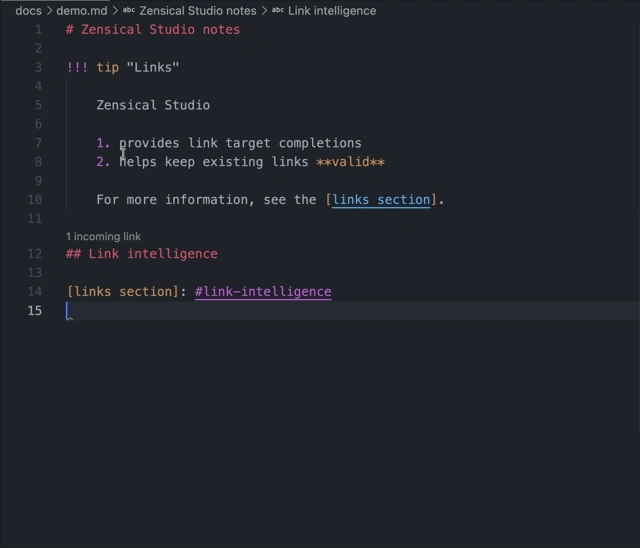640x548 pixels.
Task: Follow the 'links section' link on line 10
Action: pyautogui.click(x=381, y=200)
